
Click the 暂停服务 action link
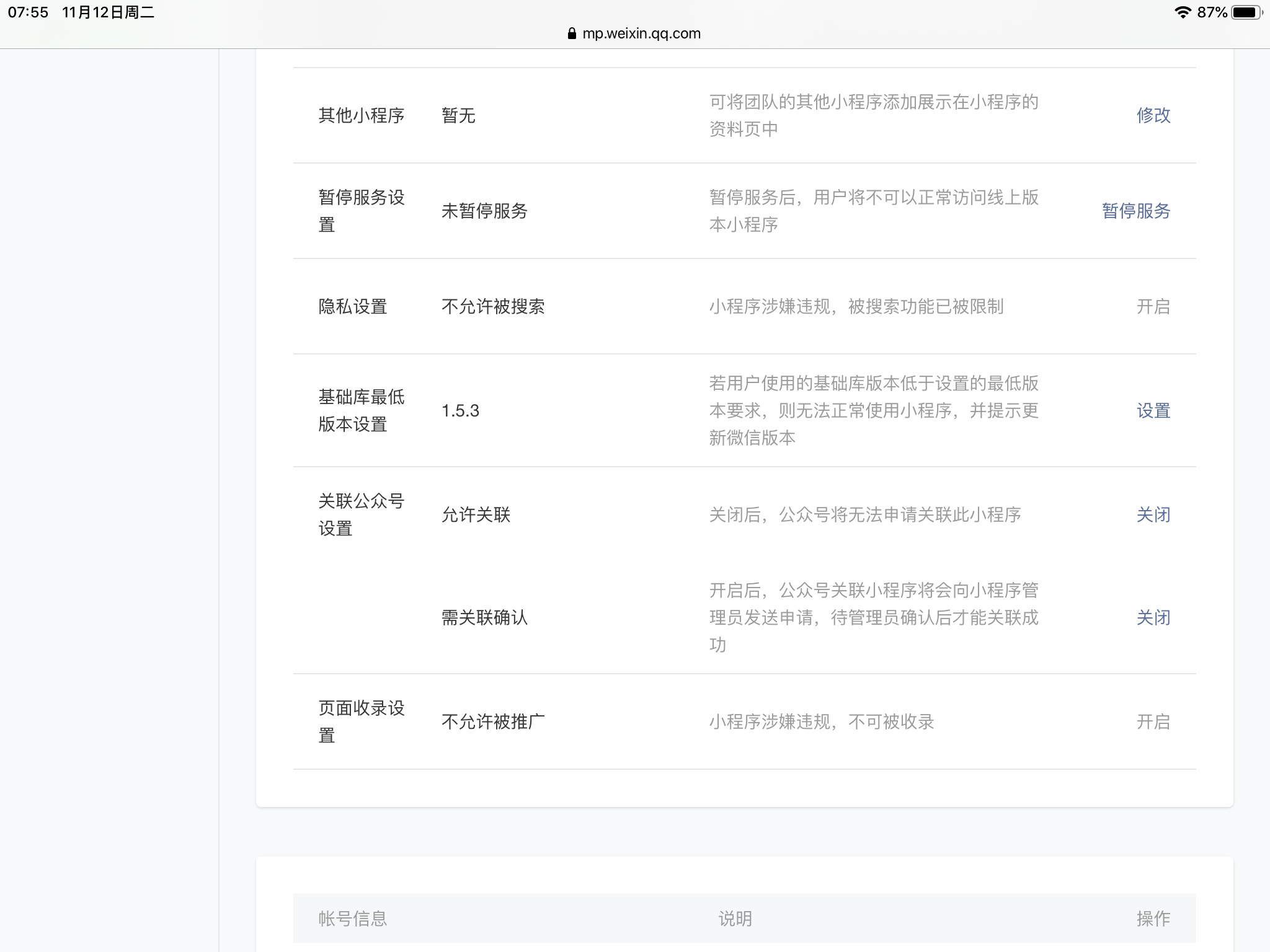[1135, 211]
